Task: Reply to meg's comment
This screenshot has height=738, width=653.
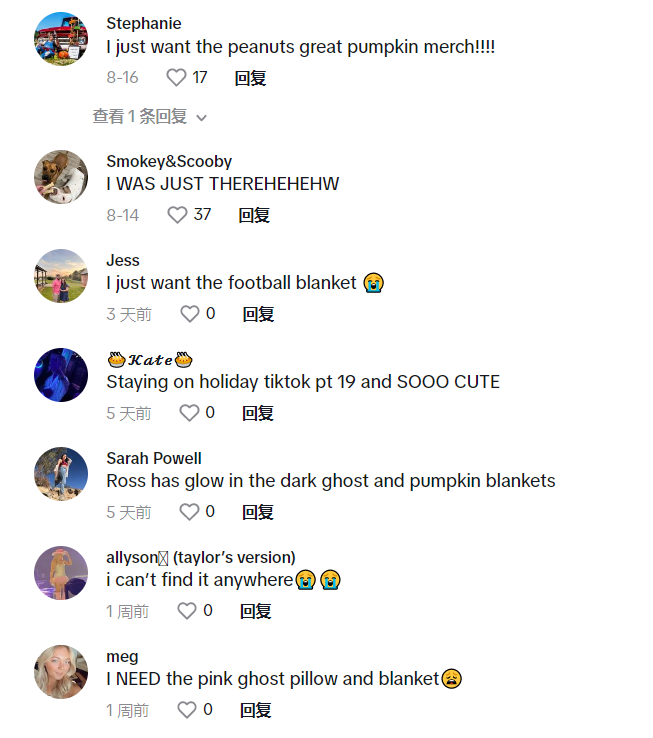Action: pos(256,710)
